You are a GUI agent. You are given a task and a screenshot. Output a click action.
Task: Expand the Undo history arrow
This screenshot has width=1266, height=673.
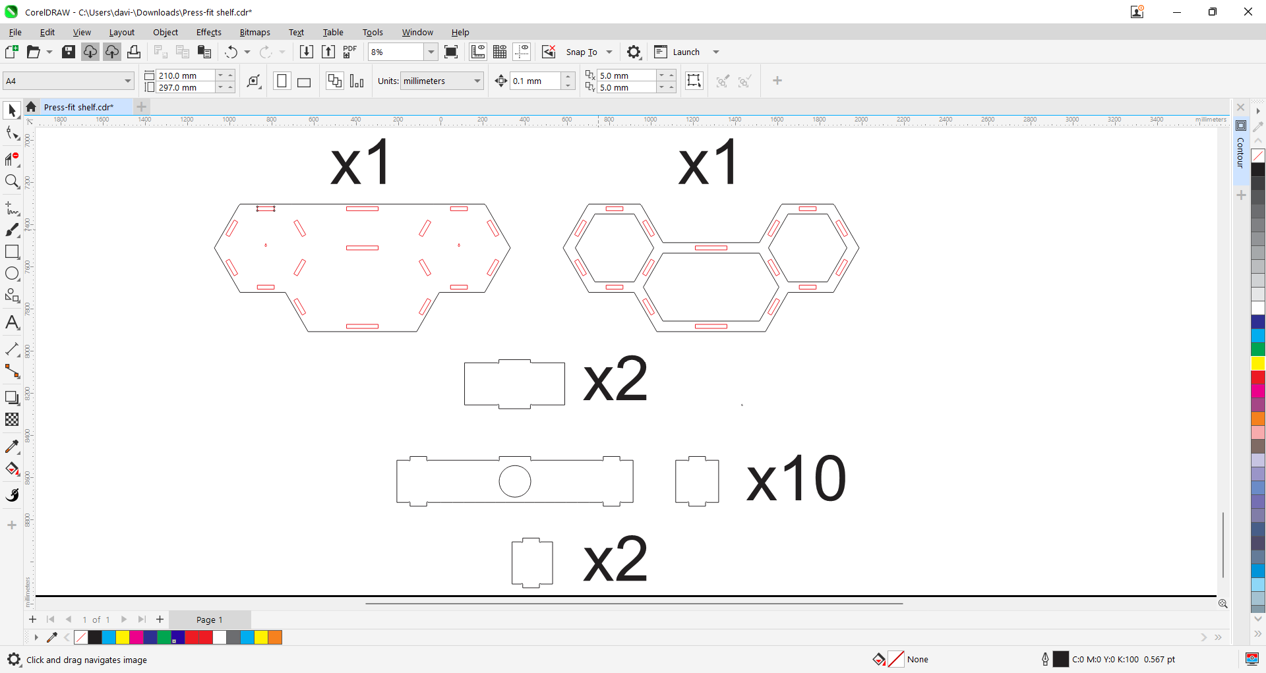(247, 52)
